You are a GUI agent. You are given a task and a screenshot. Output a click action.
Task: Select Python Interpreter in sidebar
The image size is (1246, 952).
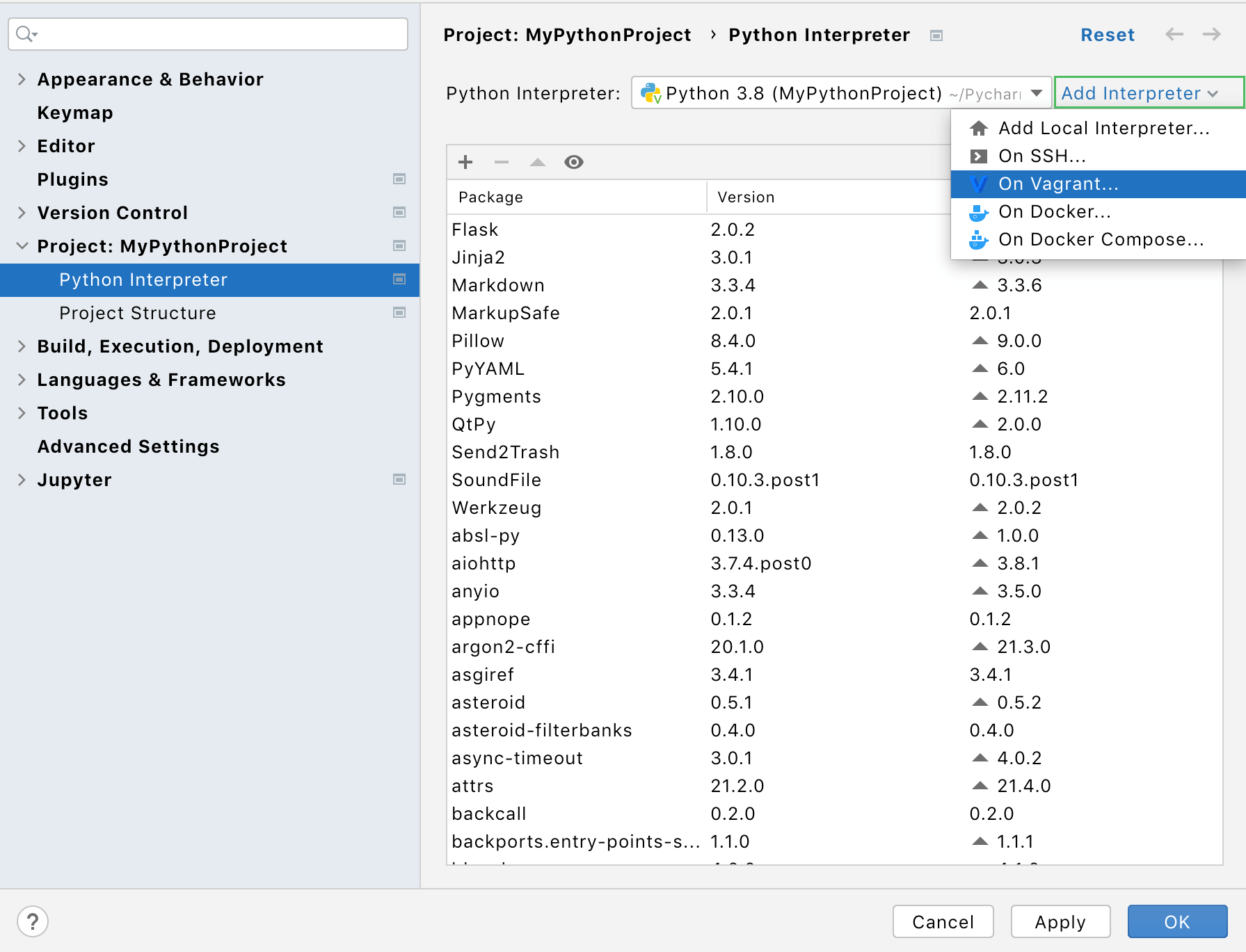209,280
